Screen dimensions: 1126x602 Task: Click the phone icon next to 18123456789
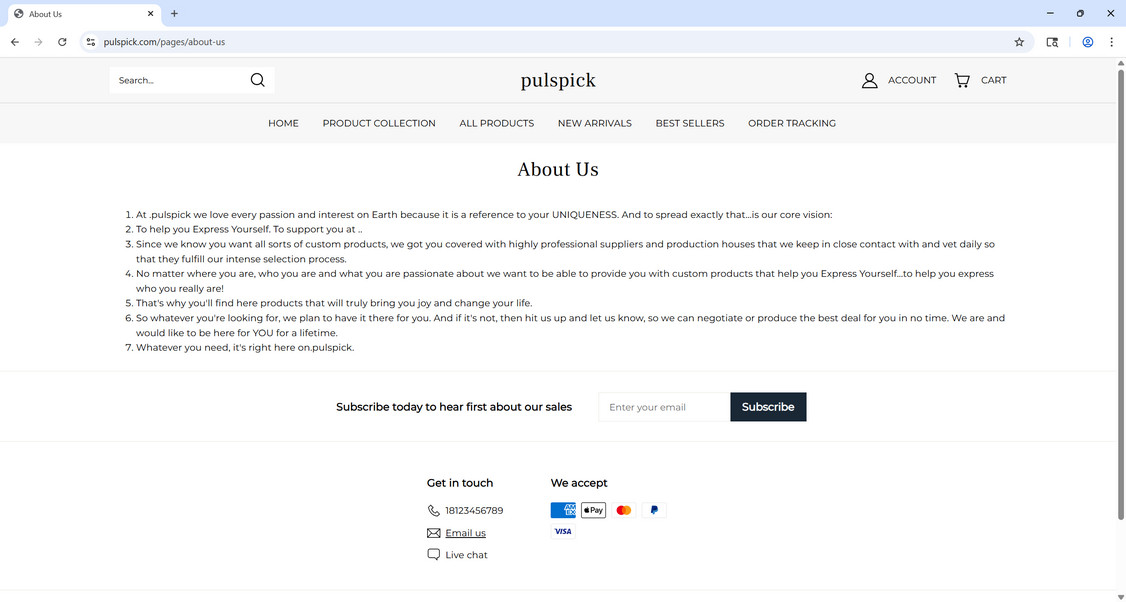click(433, 510)
